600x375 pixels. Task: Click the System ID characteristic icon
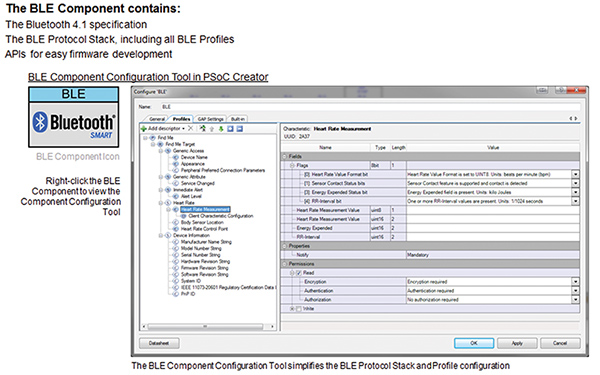coord(176,281)
